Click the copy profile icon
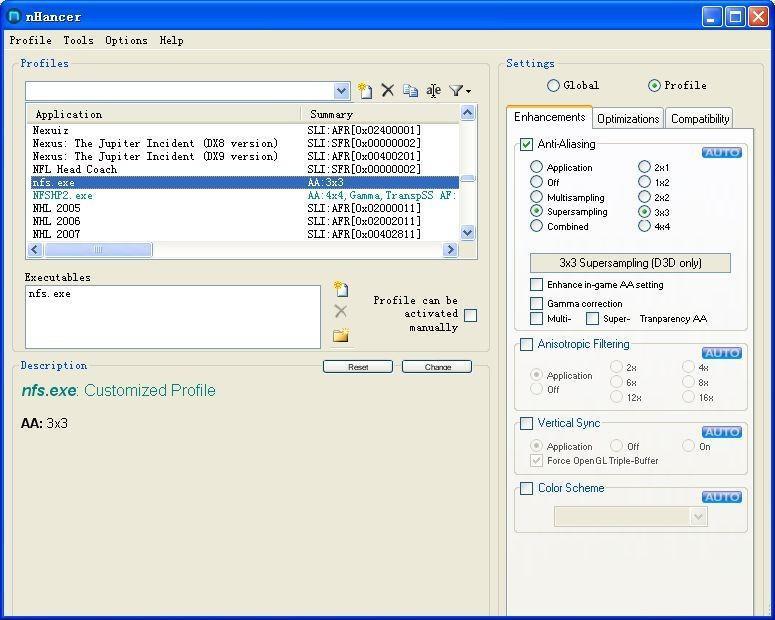Screen dimensions: 775x620 (x=410, y=90)
